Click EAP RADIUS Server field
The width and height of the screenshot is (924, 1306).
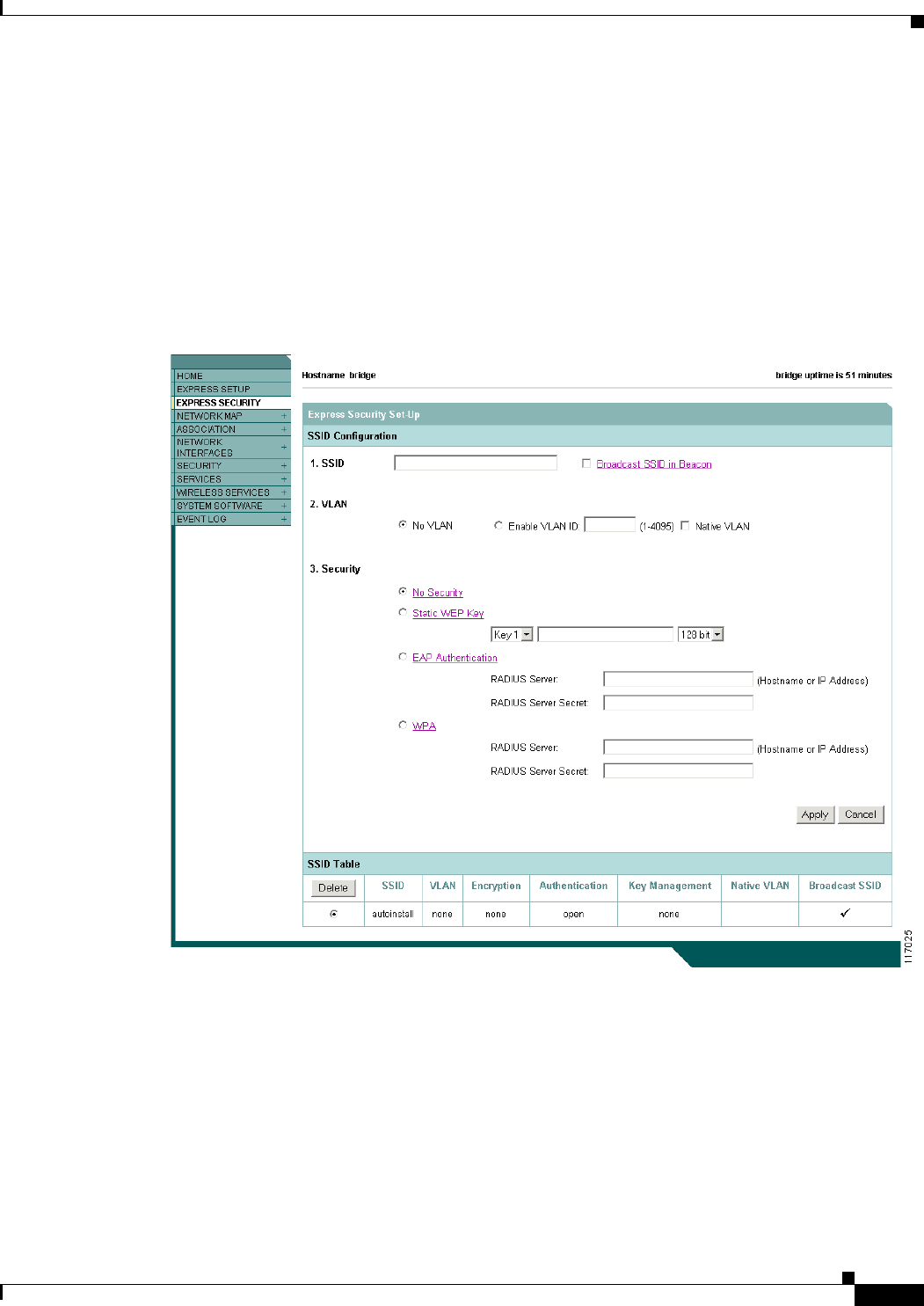point(679,679)
